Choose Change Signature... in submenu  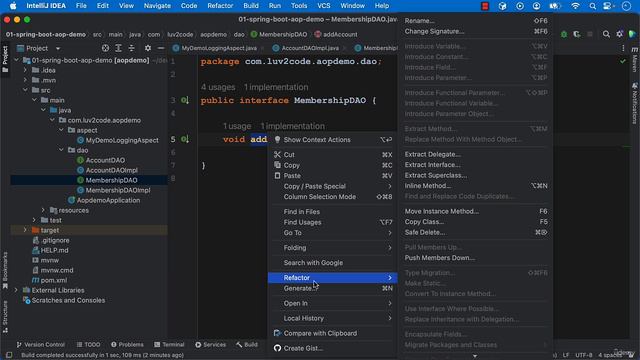476,31
